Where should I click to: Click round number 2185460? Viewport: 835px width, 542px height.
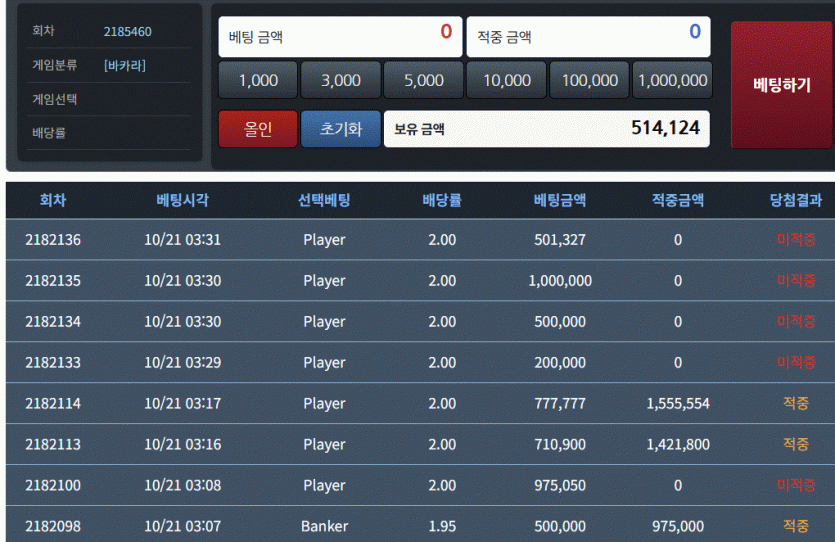coord(127,32)
